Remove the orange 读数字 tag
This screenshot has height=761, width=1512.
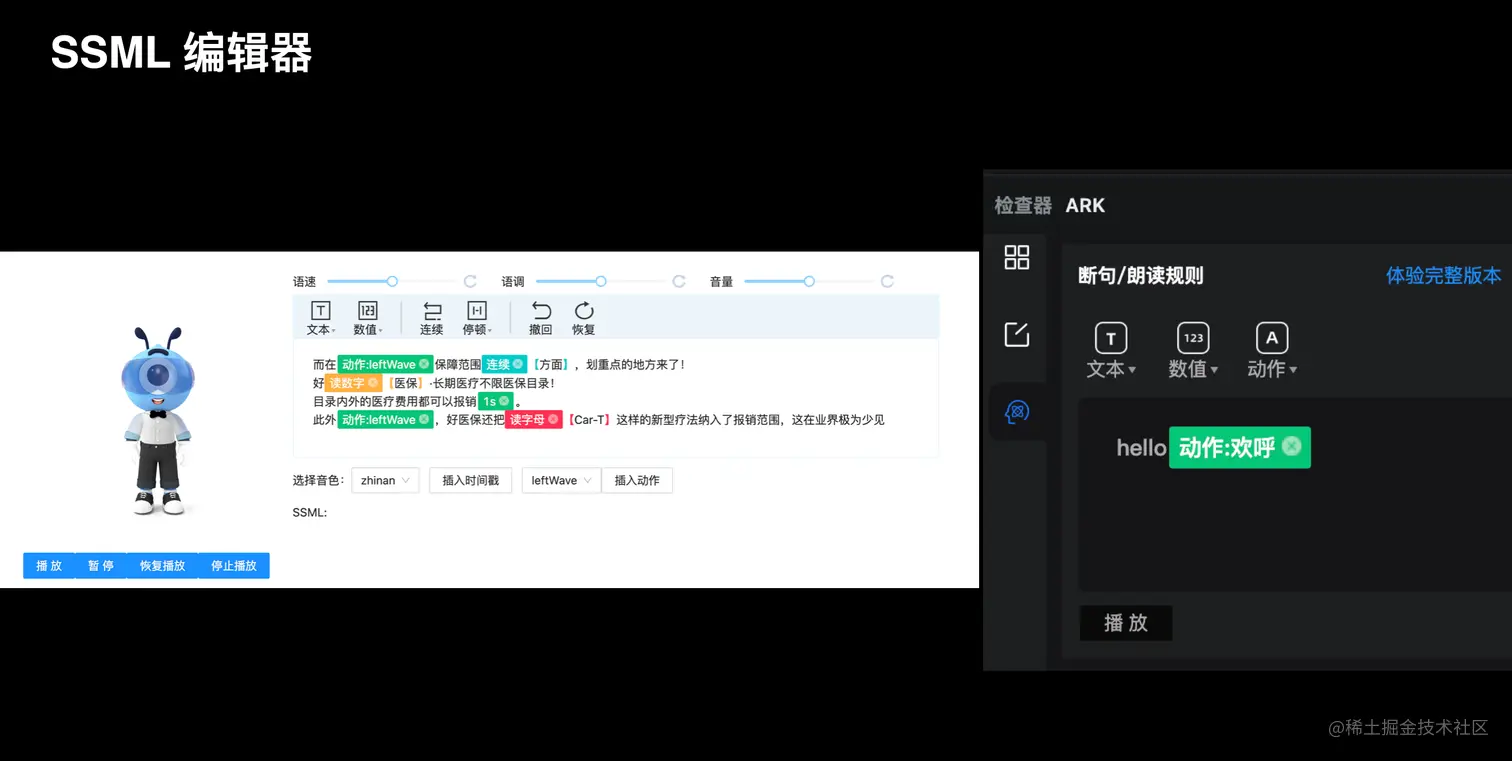coord(373,383)
